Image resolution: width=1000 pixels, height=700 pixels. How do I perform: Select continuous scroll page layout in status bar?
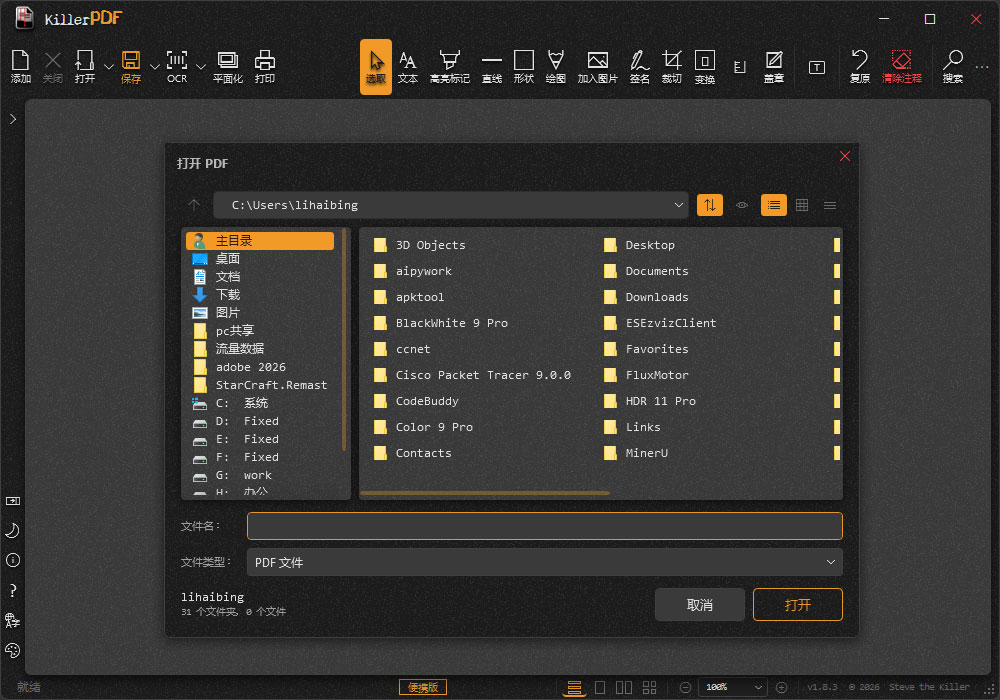click(x=574, y=687)
